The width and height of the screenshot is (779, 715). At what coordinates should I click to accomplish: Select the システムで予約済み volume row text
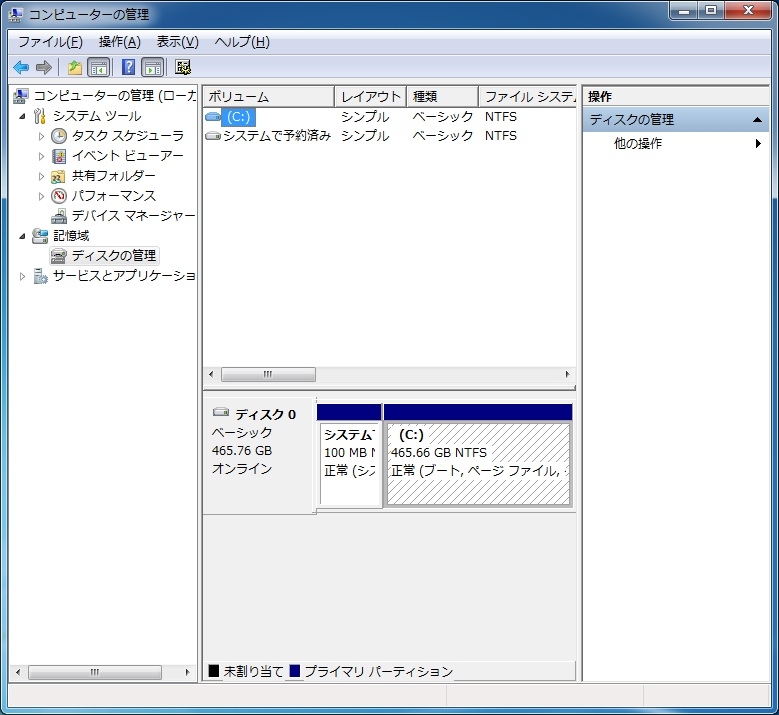point(277,136)
